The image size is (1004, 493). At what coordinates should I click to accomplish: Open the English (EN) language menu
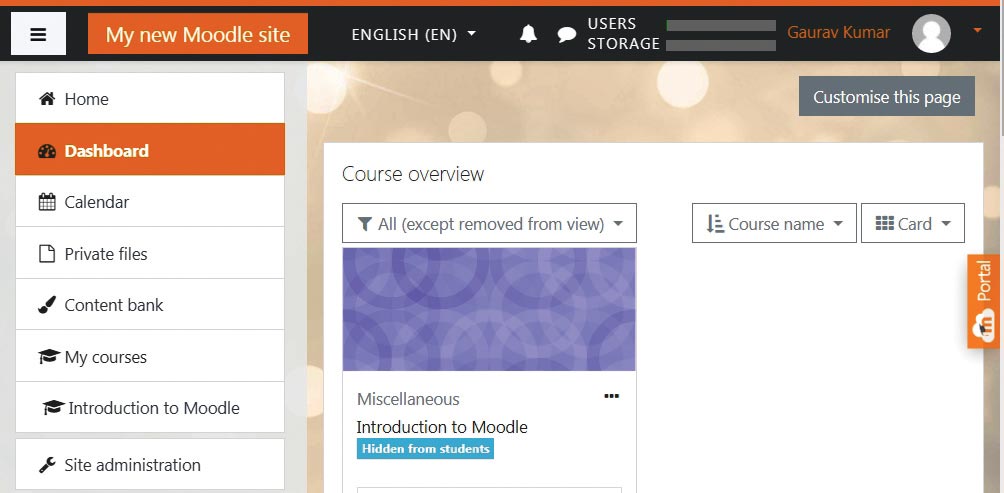[x=414, y=35]
